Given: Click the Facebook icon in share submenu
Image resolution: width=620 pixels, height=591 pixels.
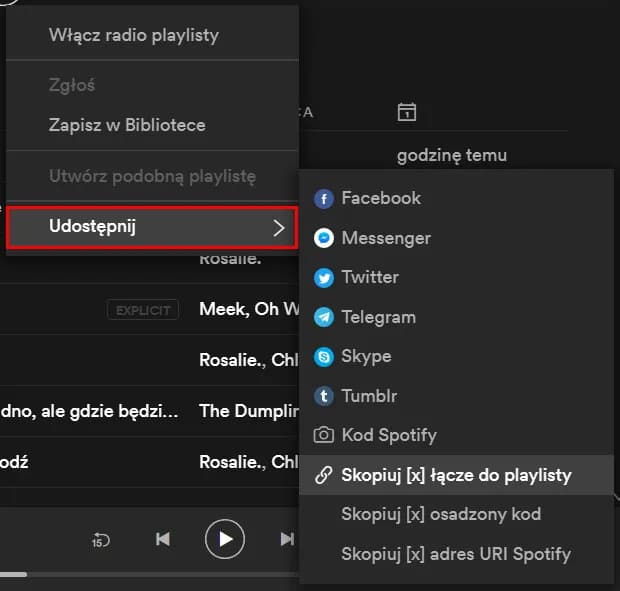Looking at the screenshot, I should (323, 199).
